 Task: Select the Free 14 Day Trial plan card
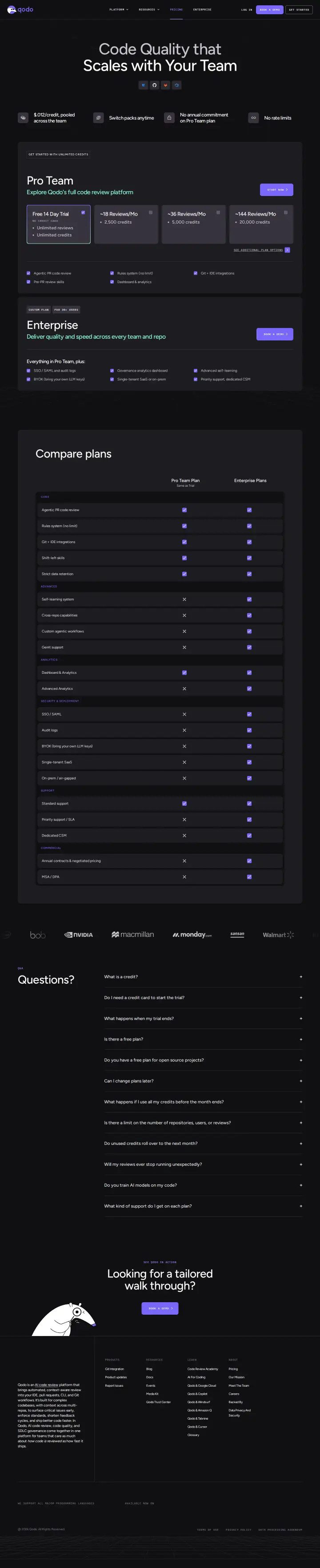coord(58,224)
